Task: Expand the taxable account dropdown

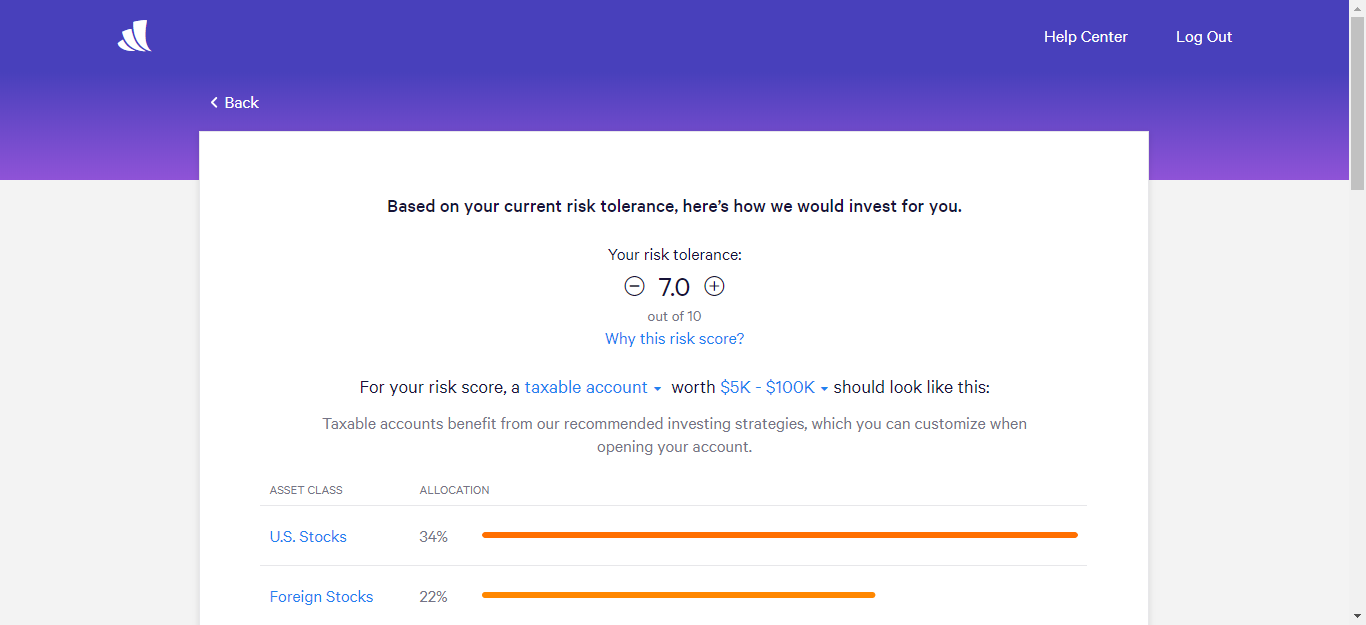Action: (593, 388)
